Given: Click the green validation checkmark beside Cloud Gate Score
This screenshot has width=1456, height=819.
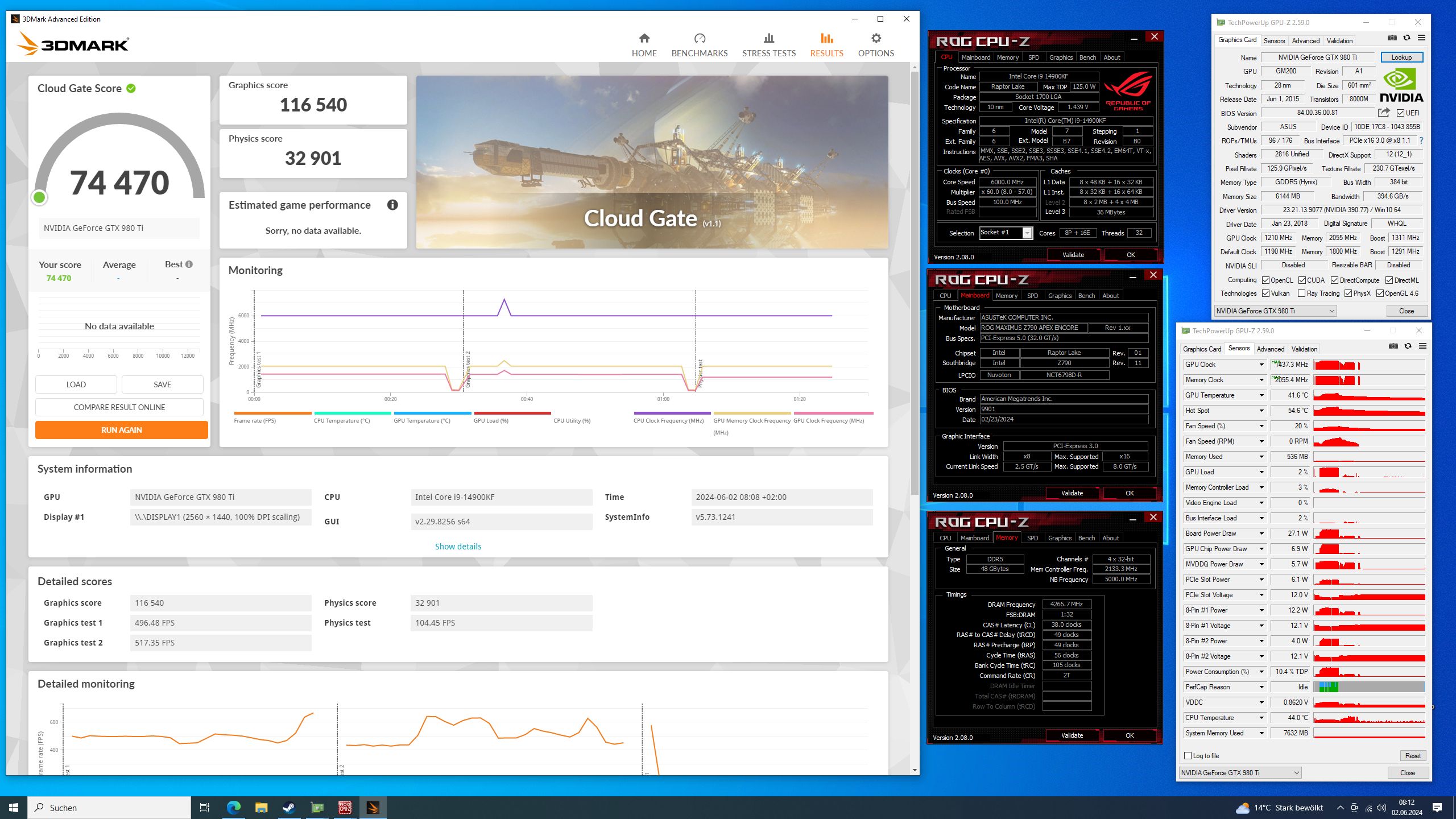Looking at the screenshot, I should 131,88.
